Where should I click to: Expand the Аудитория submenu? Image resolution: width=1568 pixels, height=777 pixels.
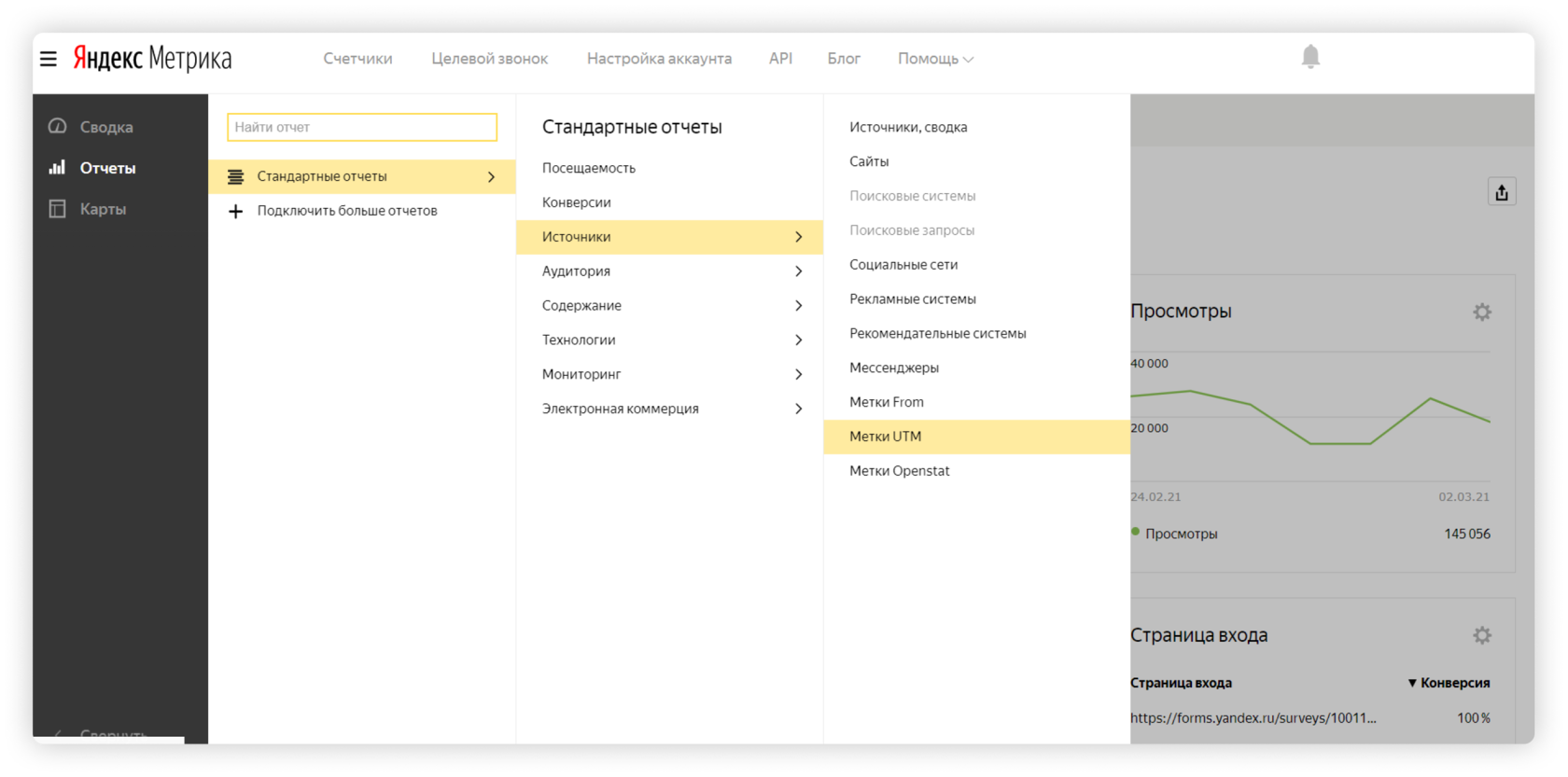point(669,271)
